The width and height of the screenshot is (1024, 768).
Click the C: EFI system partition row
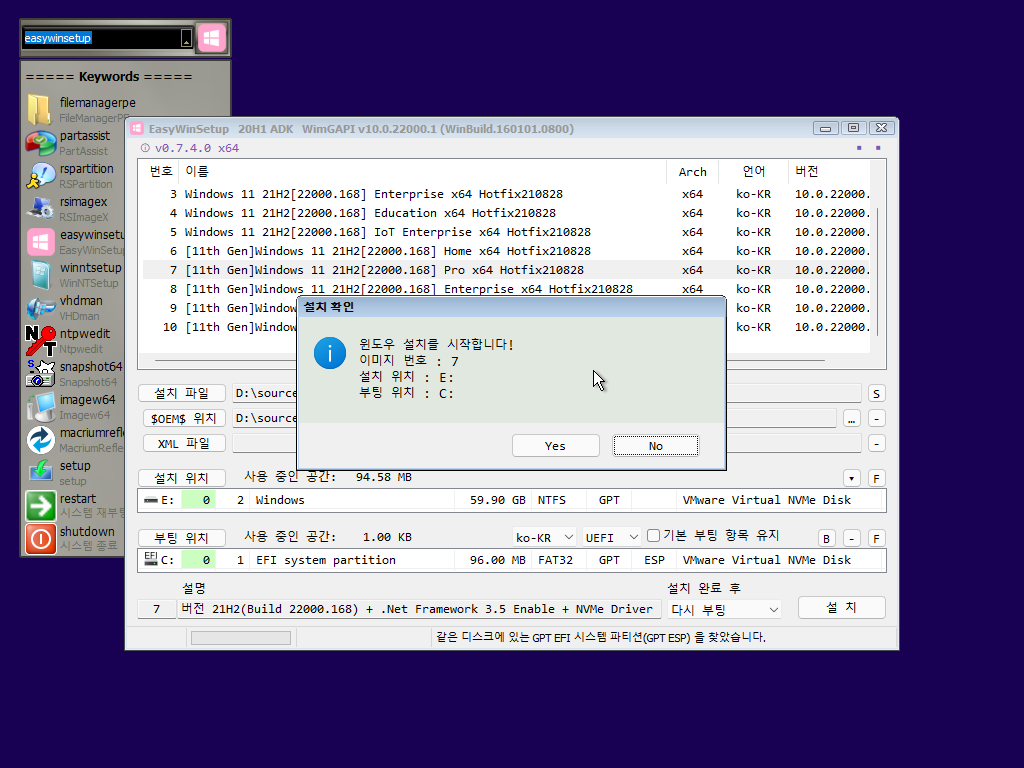coord(511,560)
